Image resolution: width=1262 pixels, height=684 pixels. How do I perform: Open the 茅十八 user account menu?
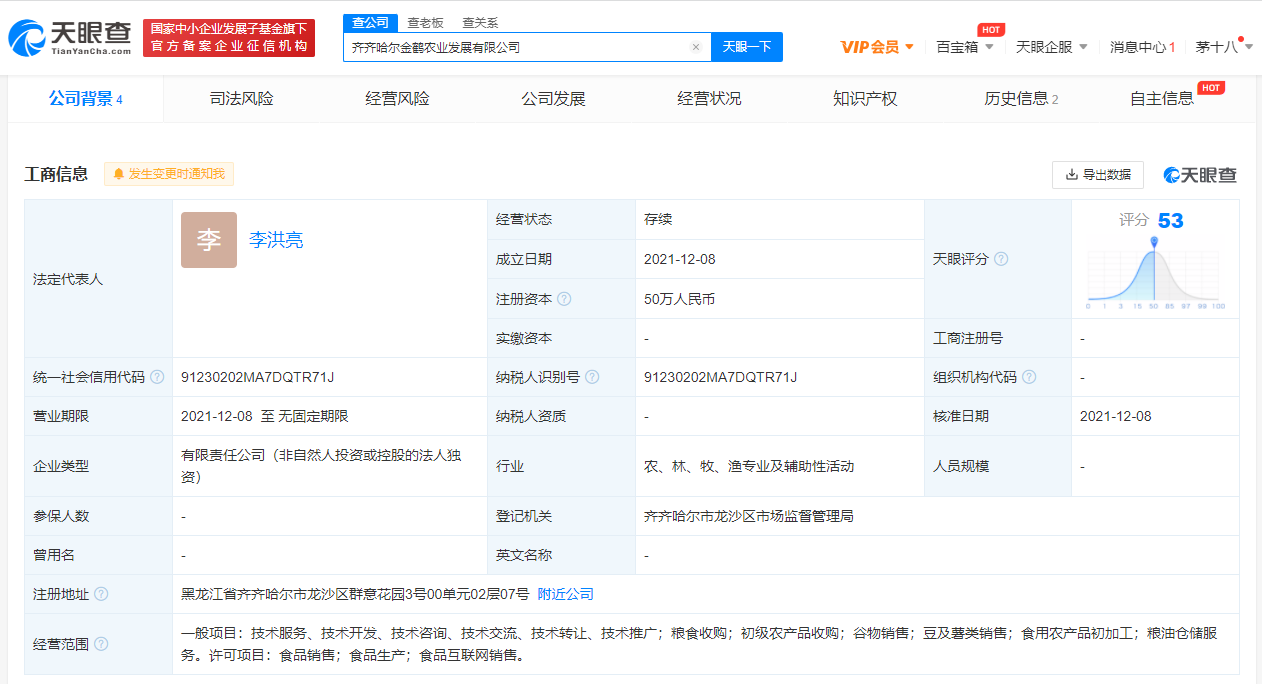tap(1223, 47)
